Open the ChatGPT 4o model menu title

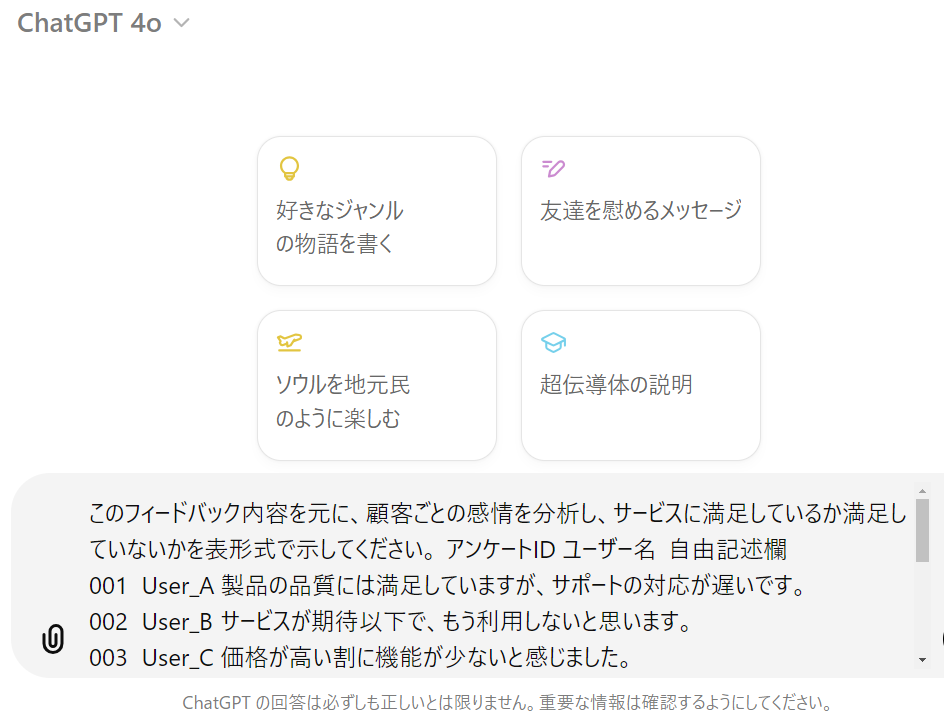click(x=89, y=24)
